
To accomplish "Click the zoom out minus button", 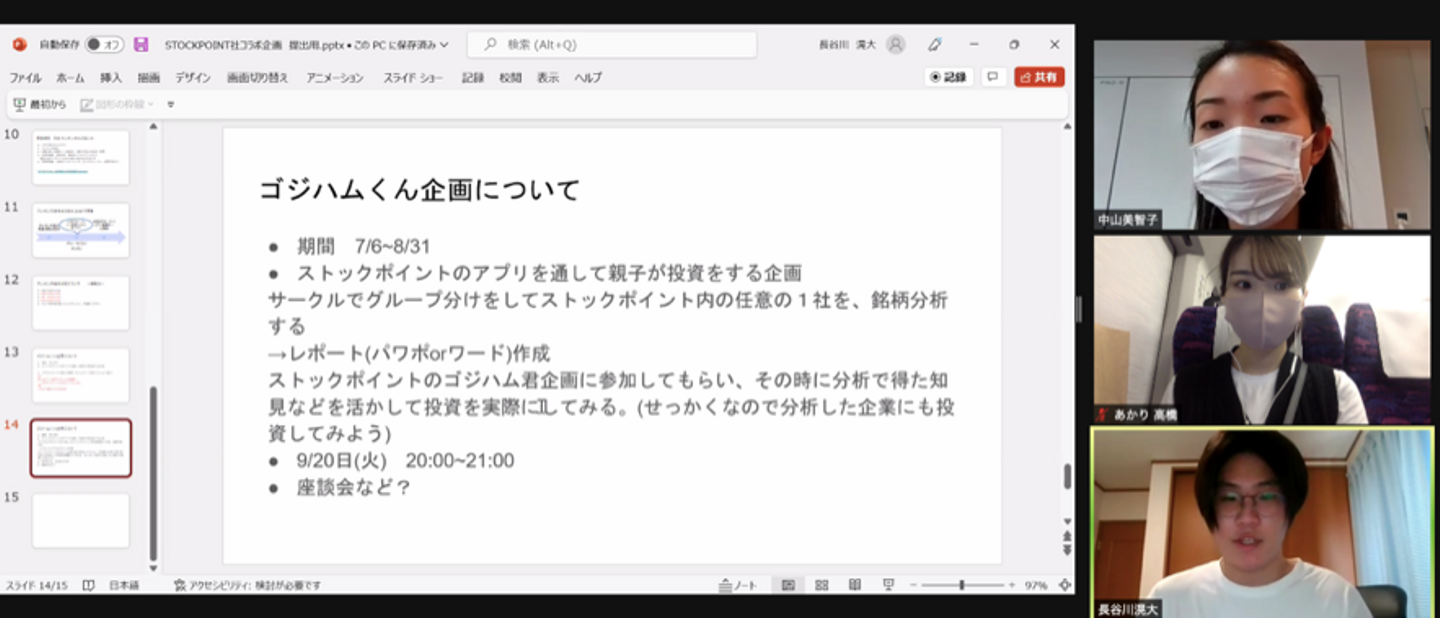I will [x=914, y=585].
